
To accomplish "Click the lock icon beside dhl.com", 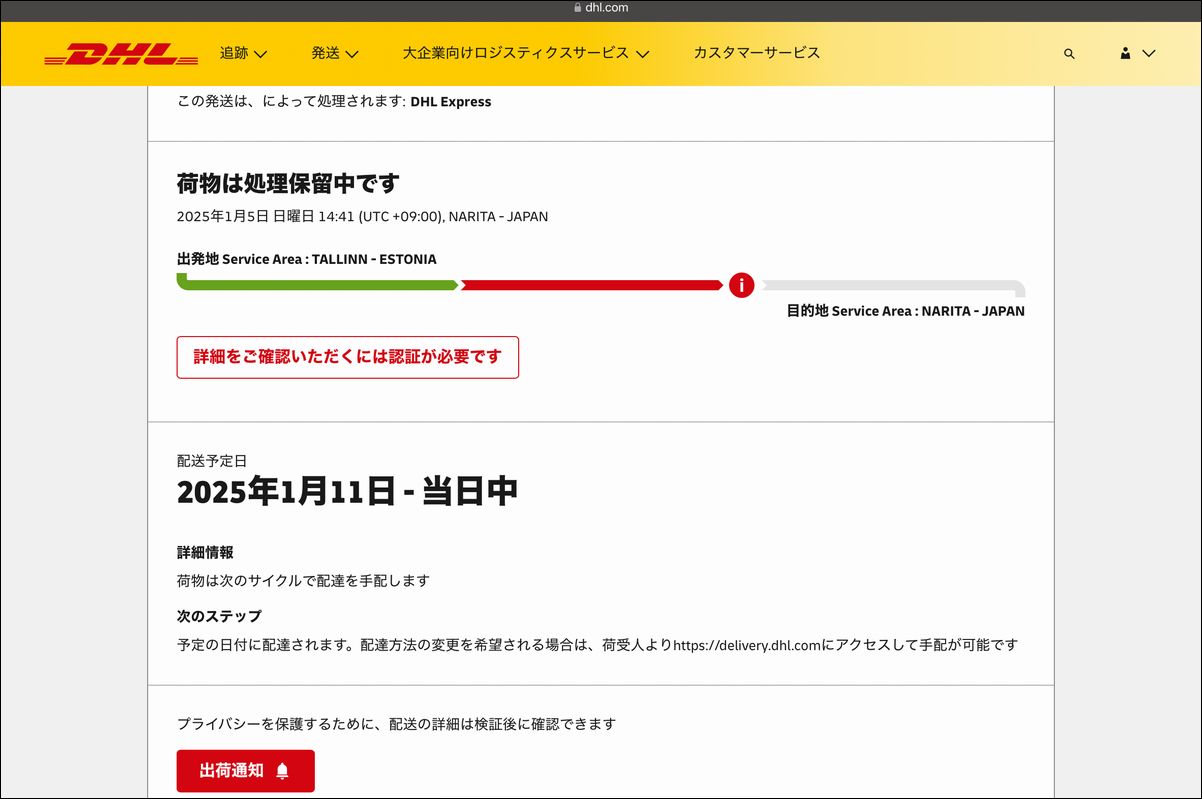I will pos(577,7).
